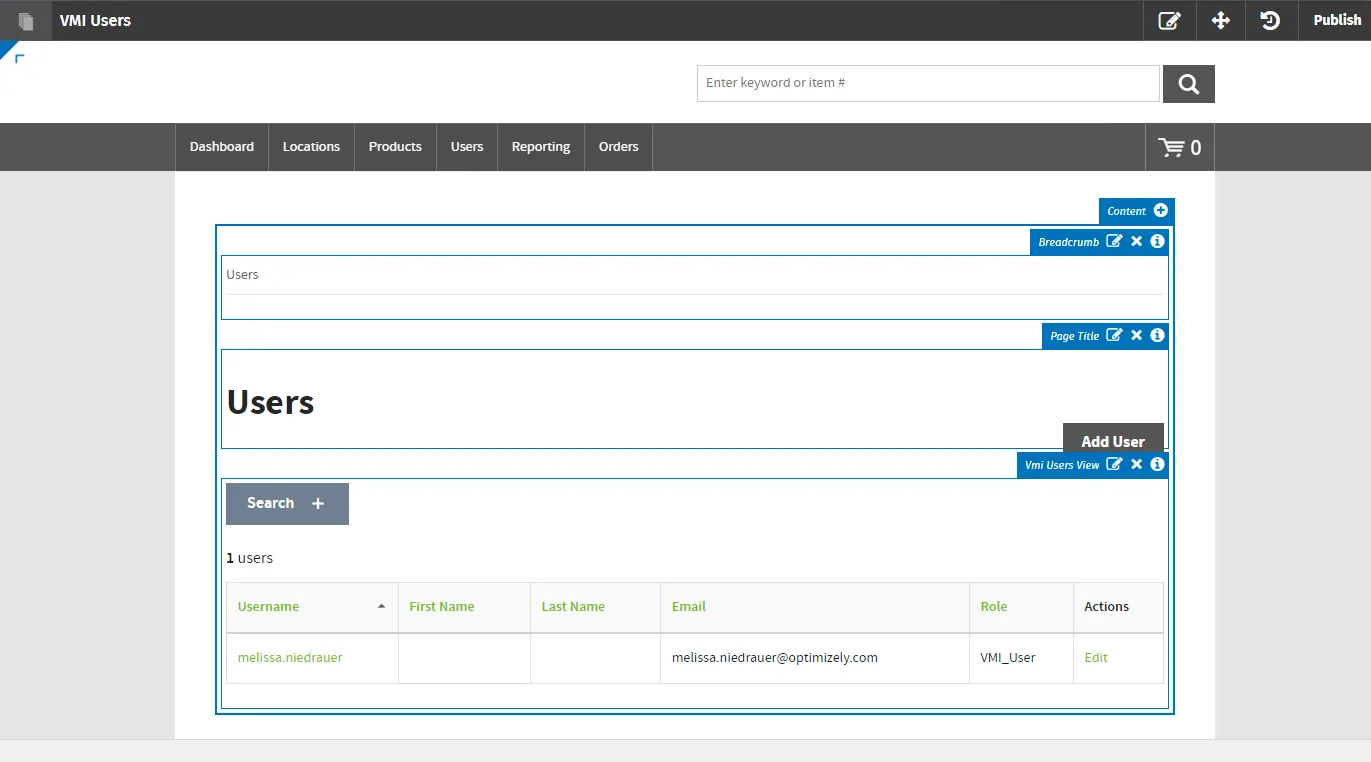Go to the Reporting menu item
The width and height of the screenshot is (1371, 762).
541,147
